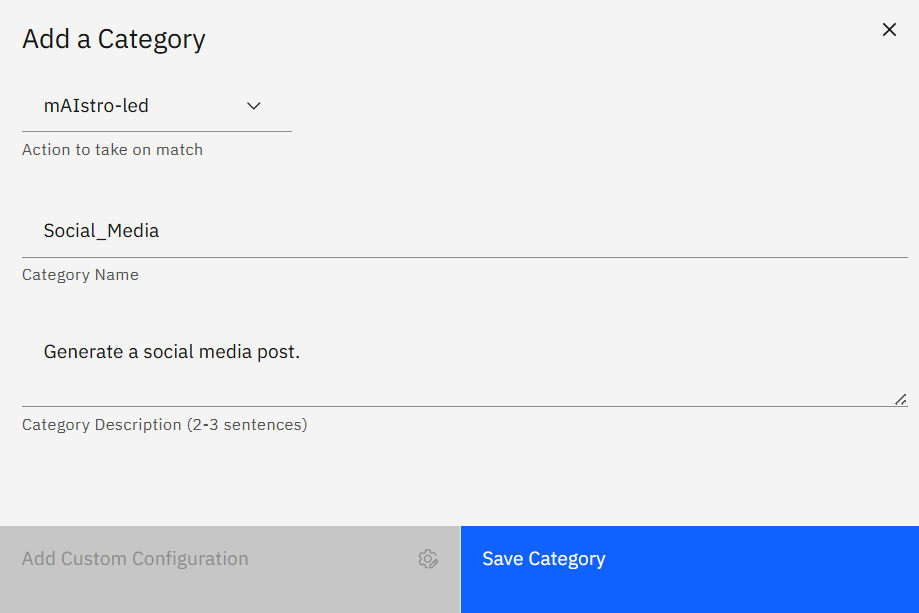The width and height of the screenshot is (919, 613).
Task: Click the Category Description helper label
Action: click(x=165, y=425)
